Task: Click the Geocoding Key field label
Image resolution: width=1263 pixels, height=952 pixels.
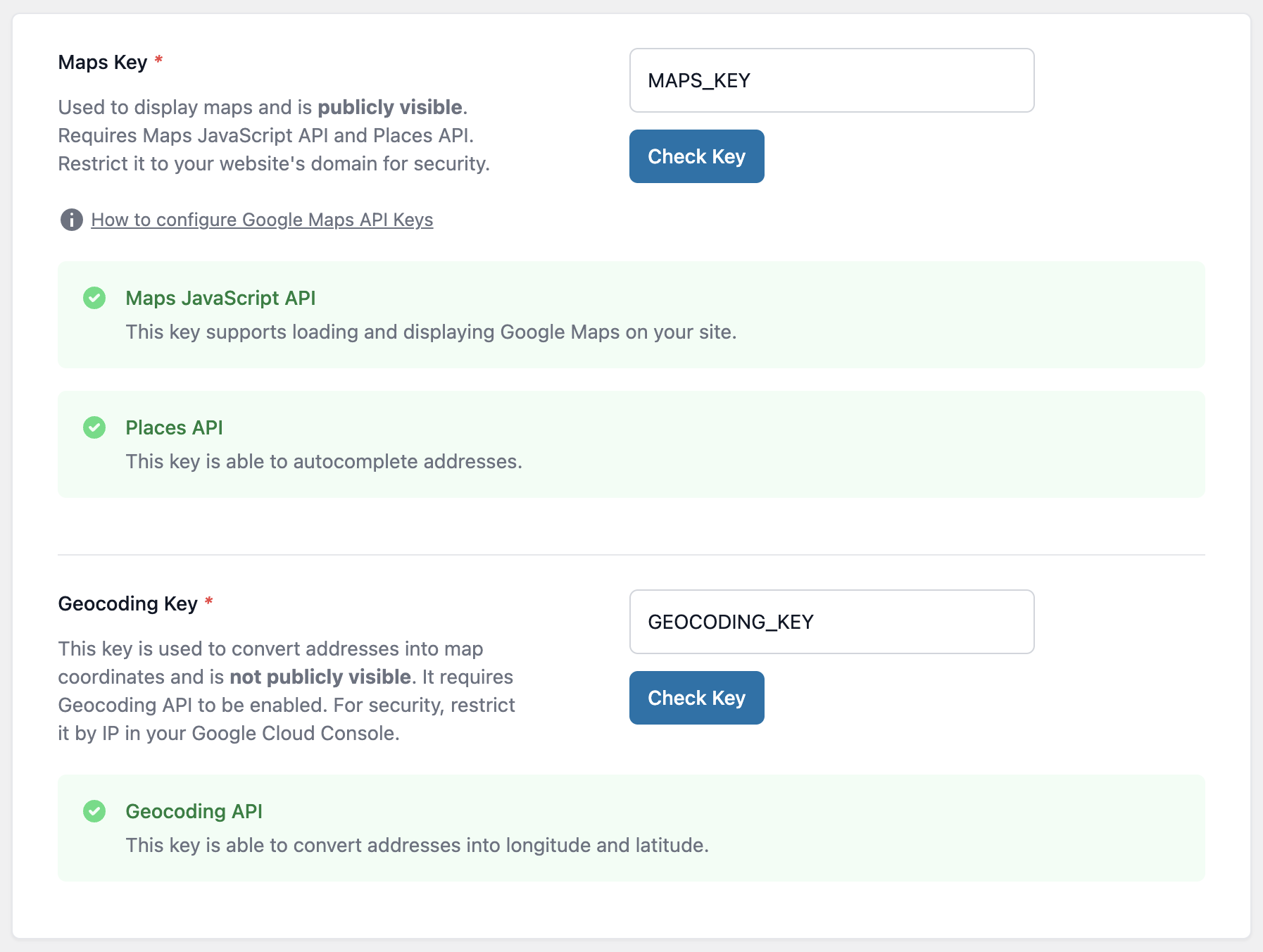Action: pyautogui.click(x=128, y=603)
